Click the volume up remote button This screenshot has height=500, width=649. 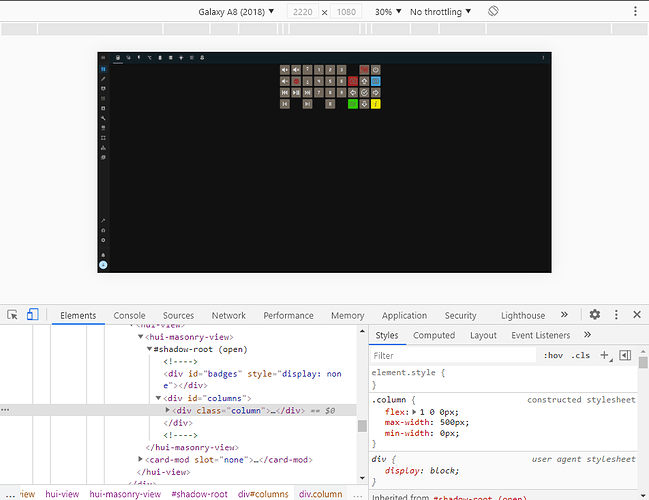(285, 70)
